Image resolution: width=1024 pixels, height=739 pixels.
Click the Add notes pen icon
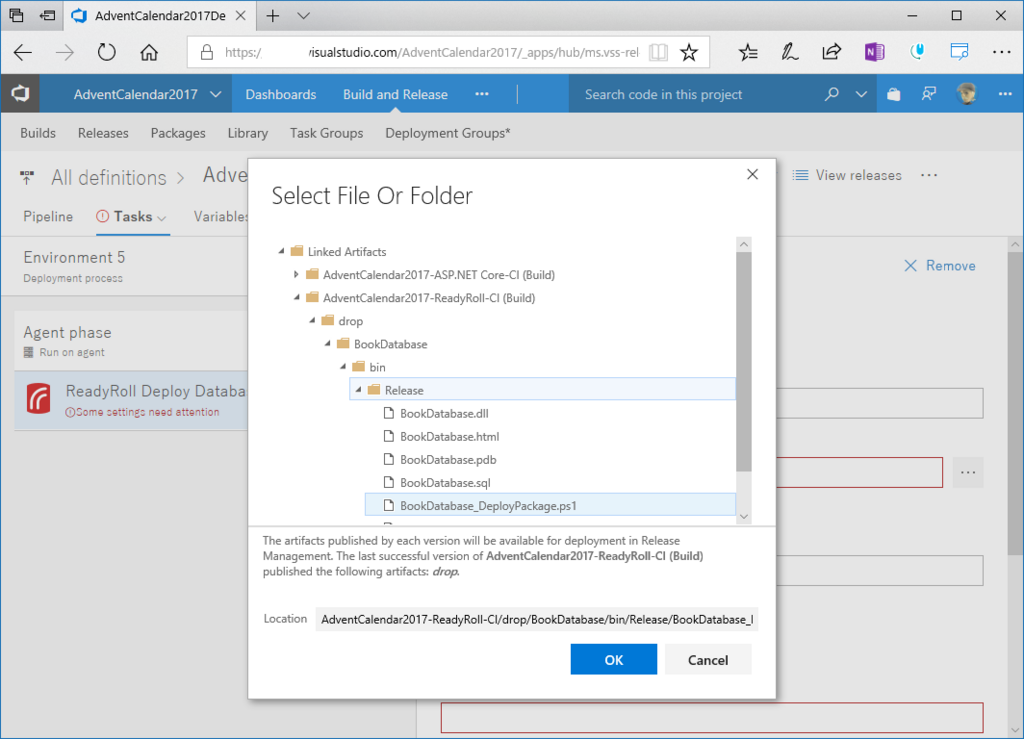(x=790, y=52)
